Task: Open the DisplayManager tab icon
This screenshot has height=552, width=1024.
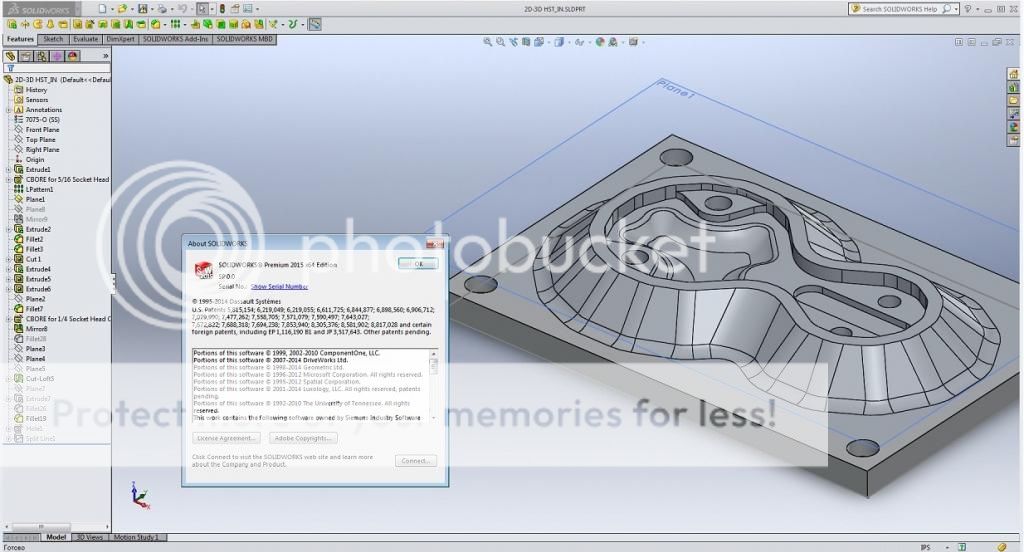Action: coord(72,56)
